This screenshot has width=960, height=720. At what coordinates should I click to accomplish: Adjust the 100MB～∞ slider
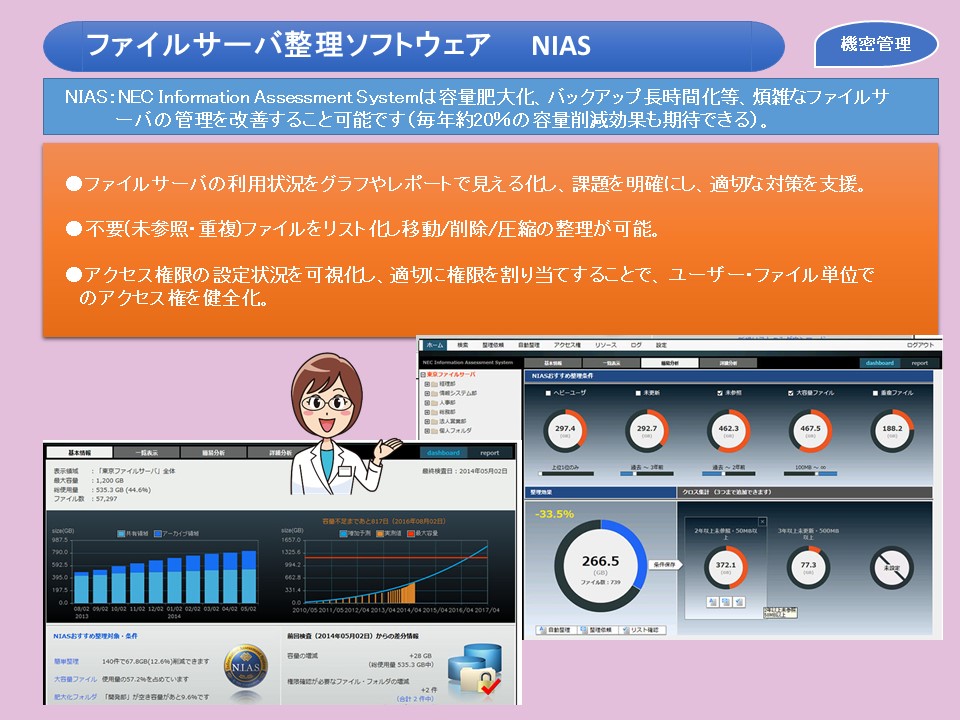coord(810,473)
